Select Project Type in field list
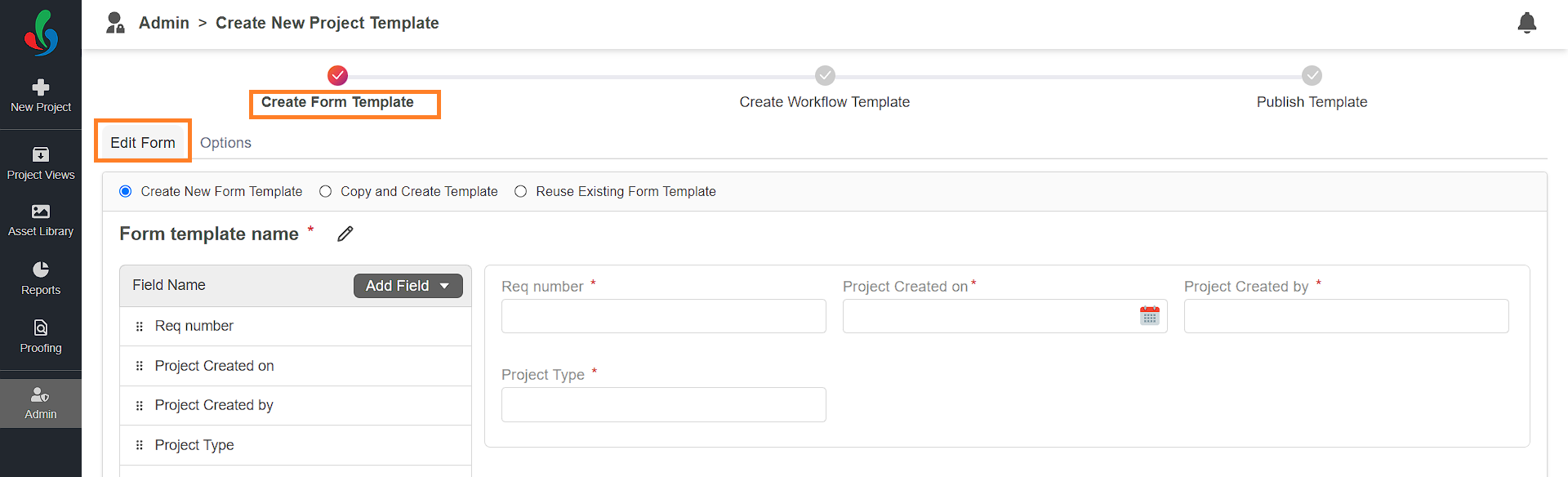This screenshot has width=1568, height=477. (x=296, y=445)
